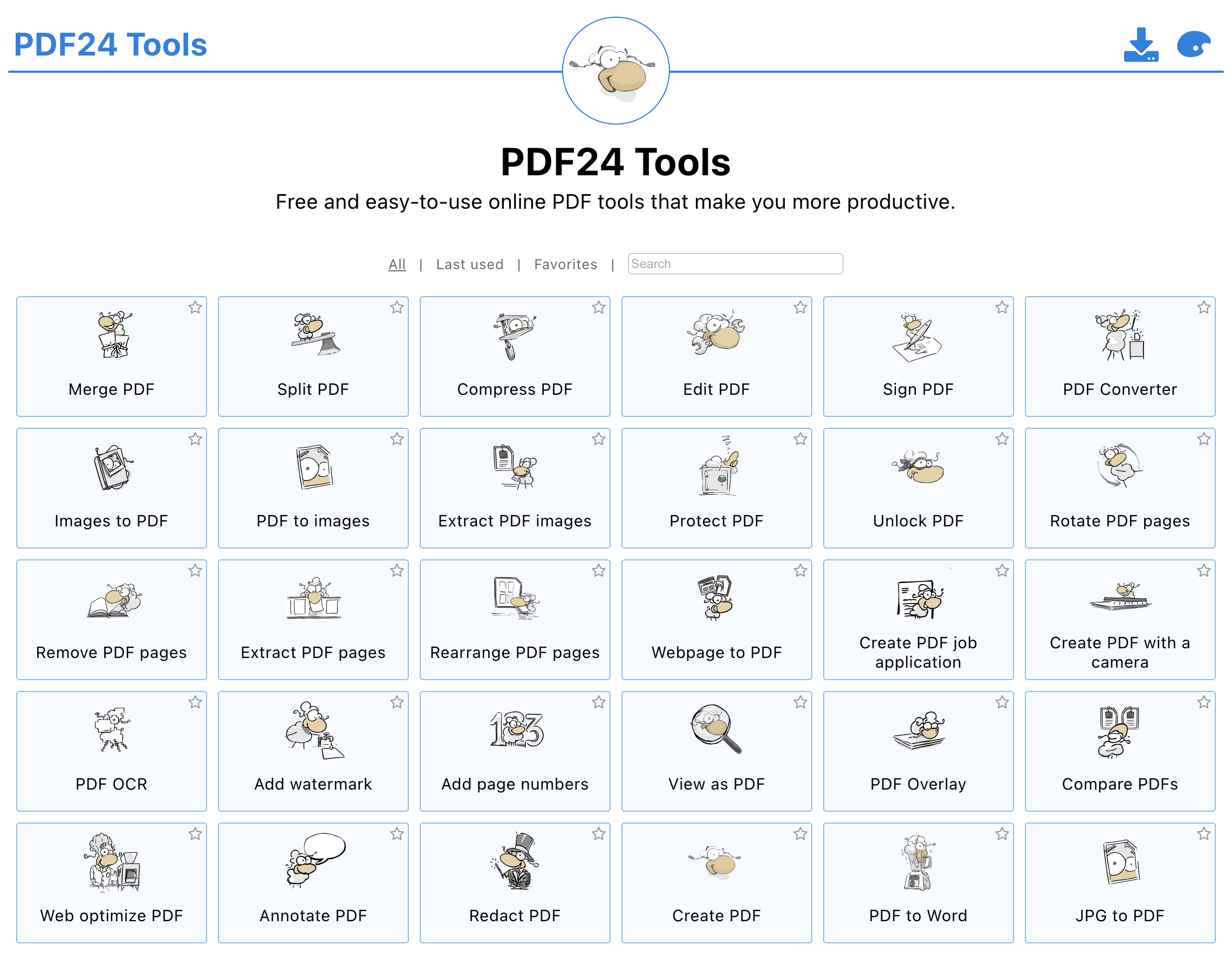Open Create PDF with a camera icon

[x=1121, y=596]
